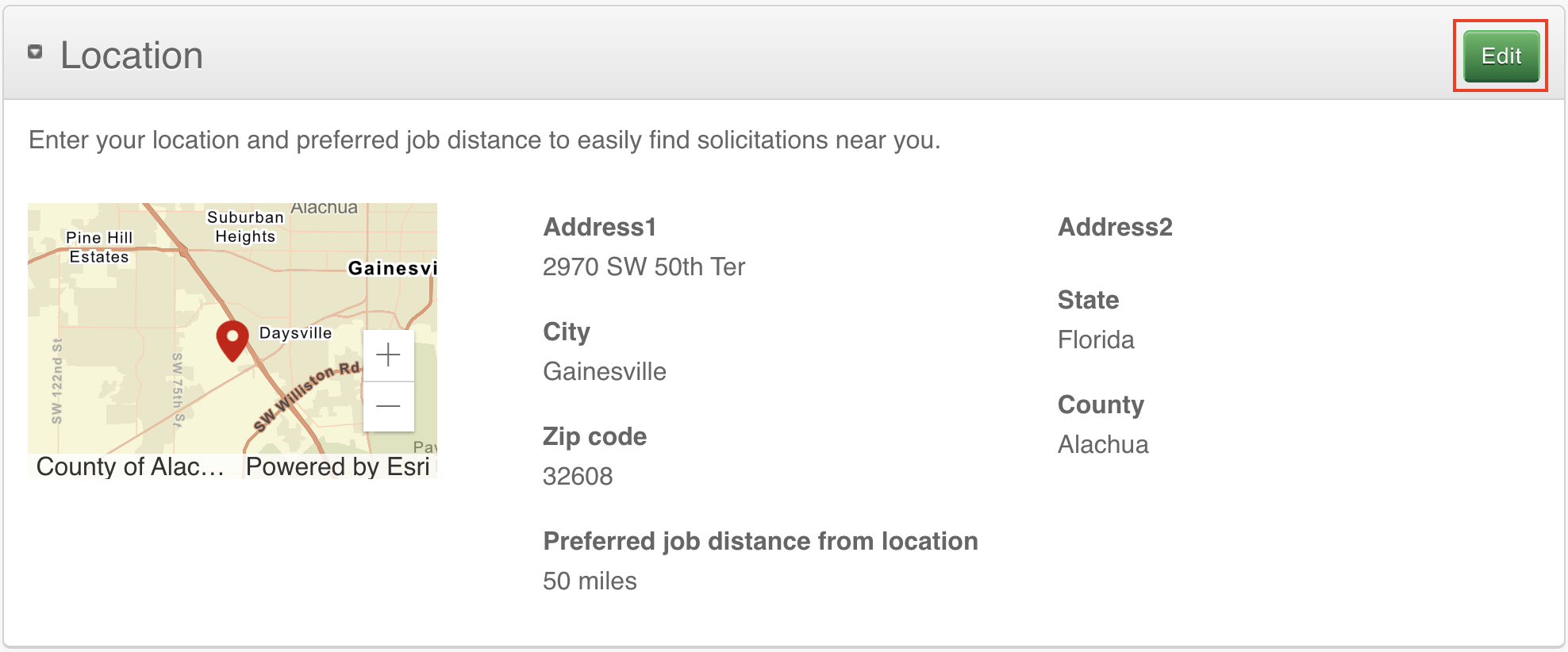This screenshot has height=652, width=1568.
Task: Click the Florida state value
Action: (x=1096, y=340)
